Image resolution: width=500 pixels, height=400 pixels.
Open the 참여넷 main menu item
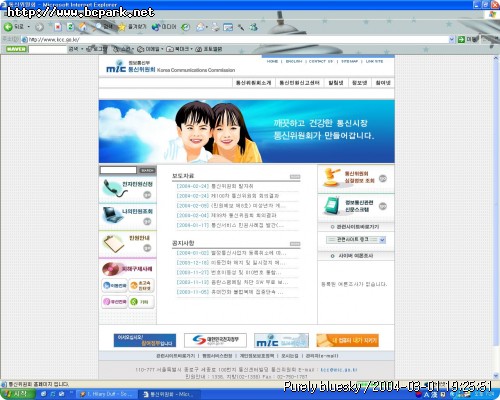tap(383, 83)
